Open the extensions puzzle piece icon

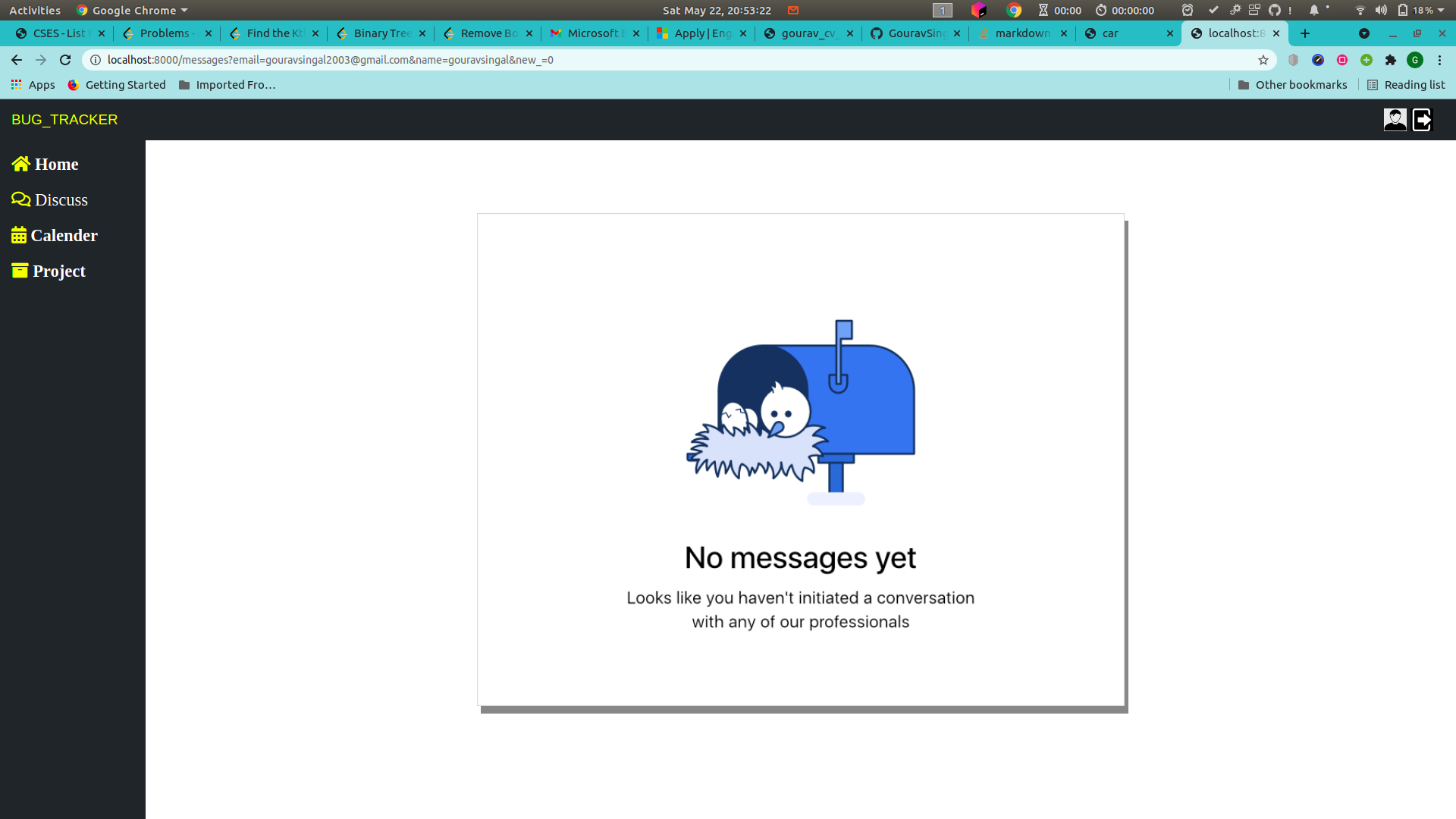pyautogui.click(x=1392, y=60)
